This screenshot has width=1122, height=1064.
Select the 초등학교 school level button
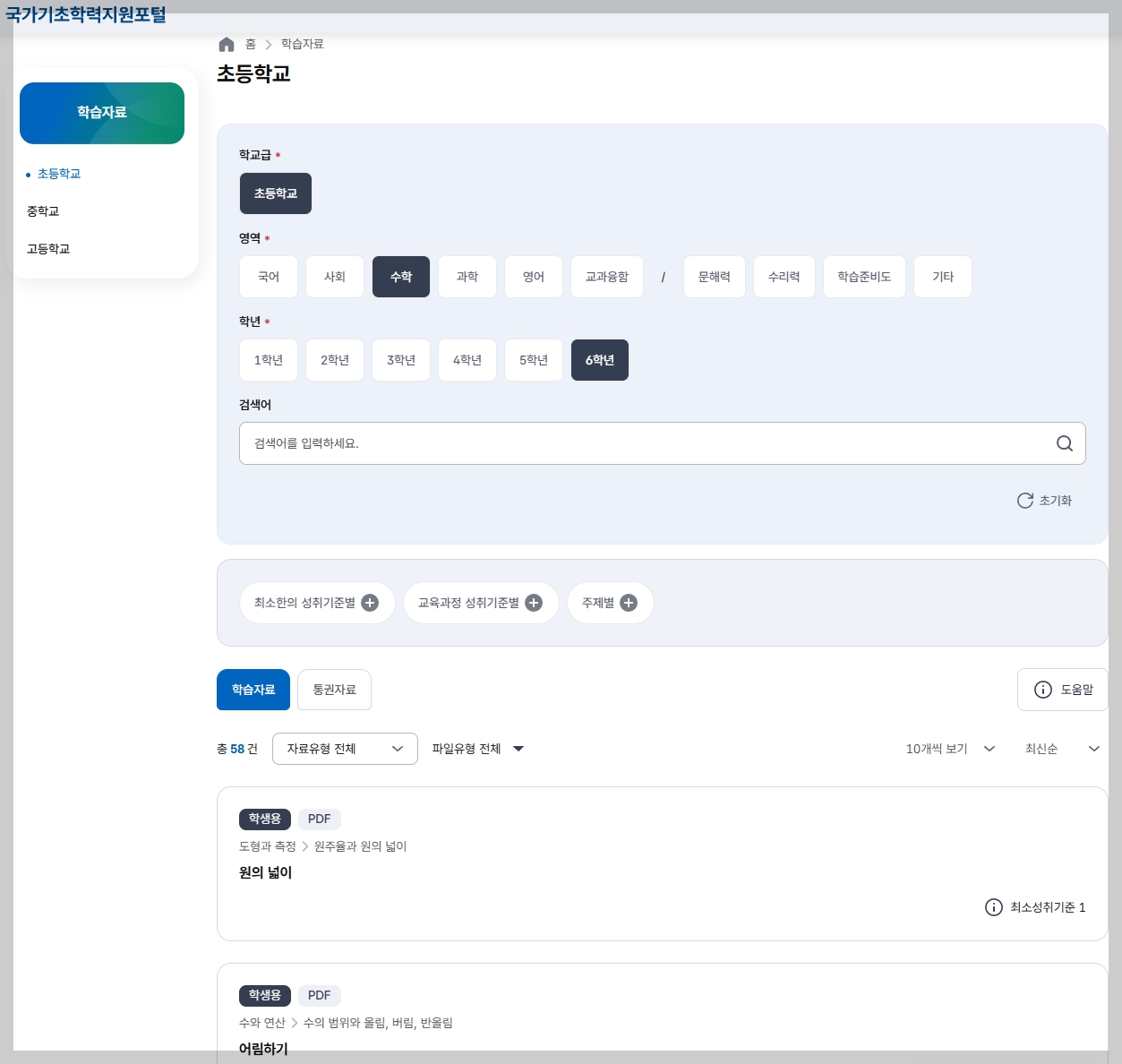tap(276, 193)
